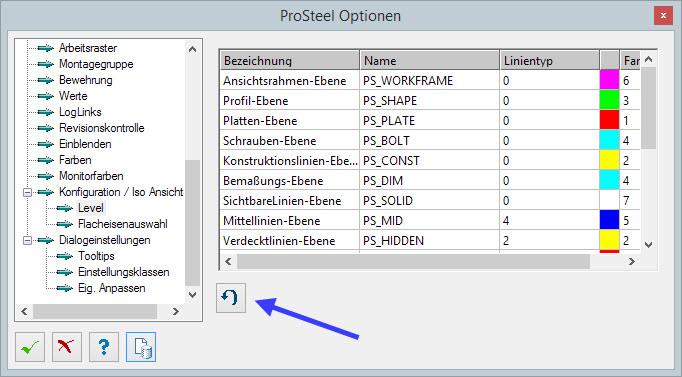Click the arrow icon beside Farben
682x377 pixels.
click(x=46, y=160)
